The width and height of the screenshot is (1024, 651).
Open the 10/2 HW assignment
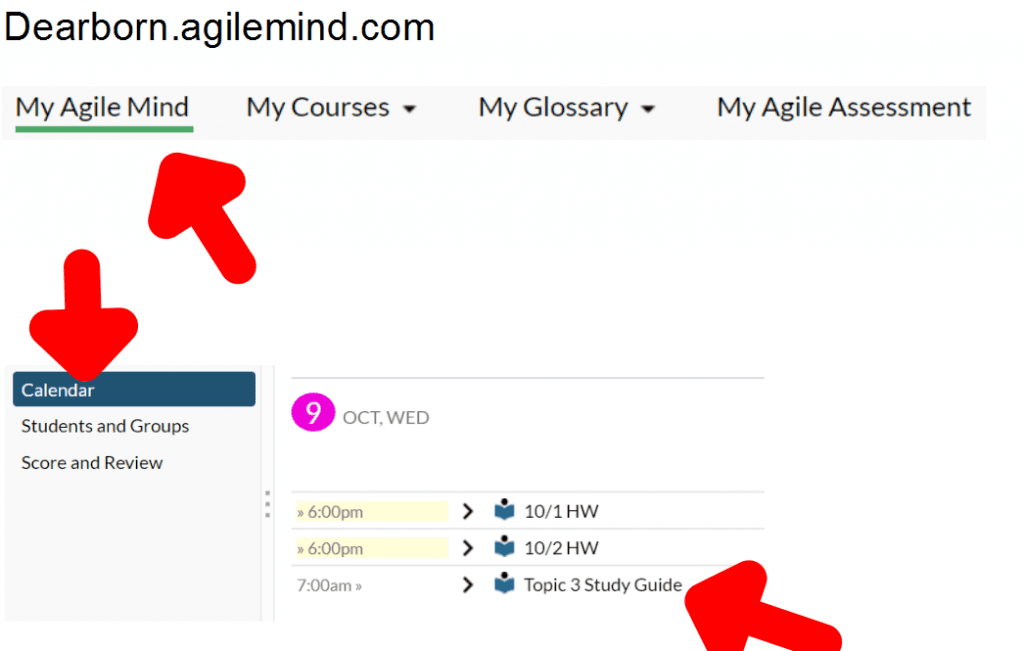(562, 548)
